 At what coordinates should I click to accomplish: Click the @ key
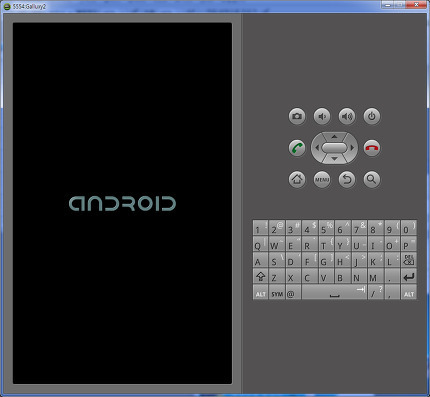click(x=293, y=292)
